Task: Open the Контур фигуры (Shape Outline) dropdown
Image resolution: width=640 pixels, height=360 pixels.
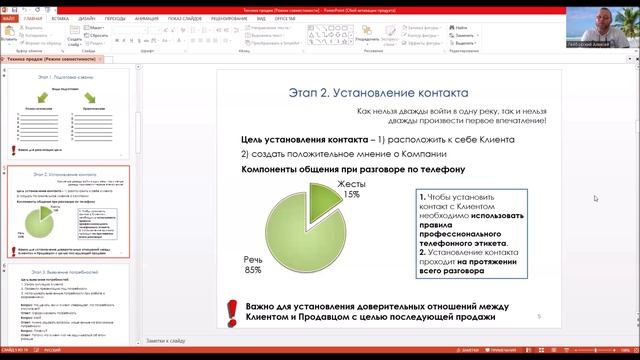Action: click(x=421, y=36)
